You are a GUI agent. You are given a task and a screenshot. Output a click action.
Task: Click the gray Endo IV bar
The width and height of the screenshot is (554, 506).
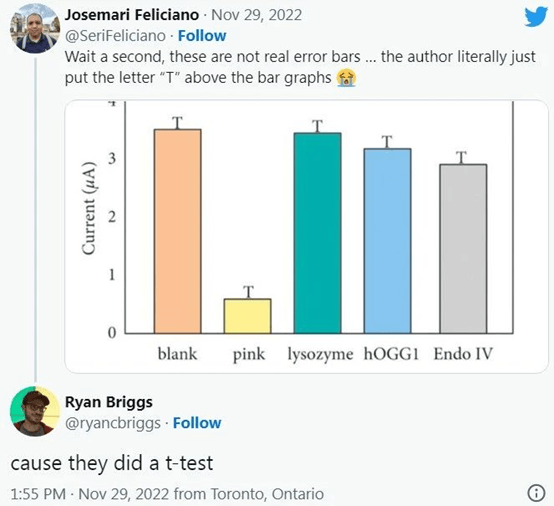pyautogui.click(x=463, y=248)
